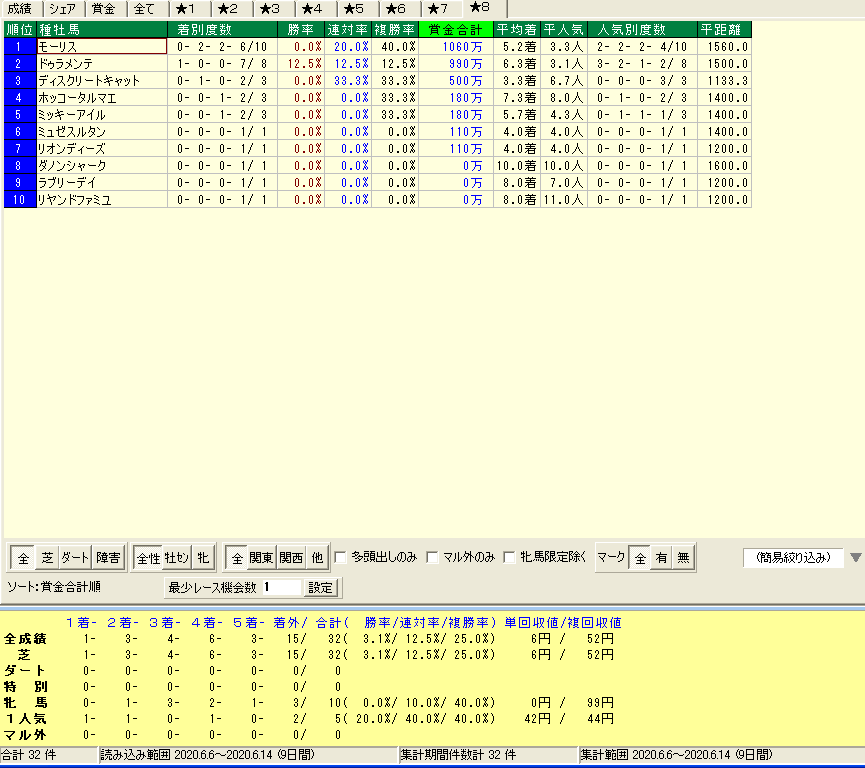Enable the マル外のみ checkbox

(432, 557)
